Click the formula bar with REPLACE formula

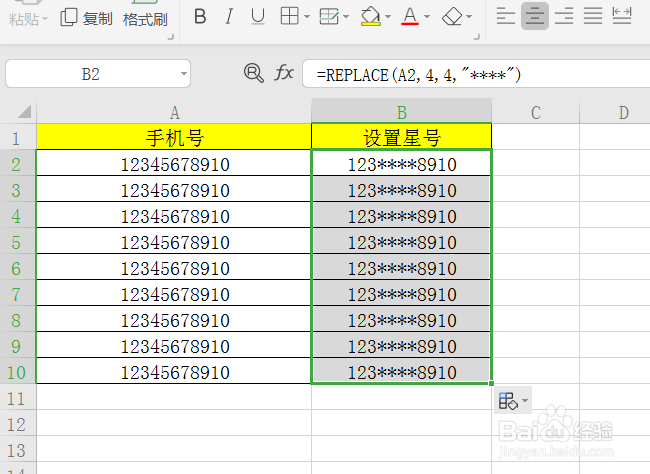pyautogui.click(x=476, y=74)
